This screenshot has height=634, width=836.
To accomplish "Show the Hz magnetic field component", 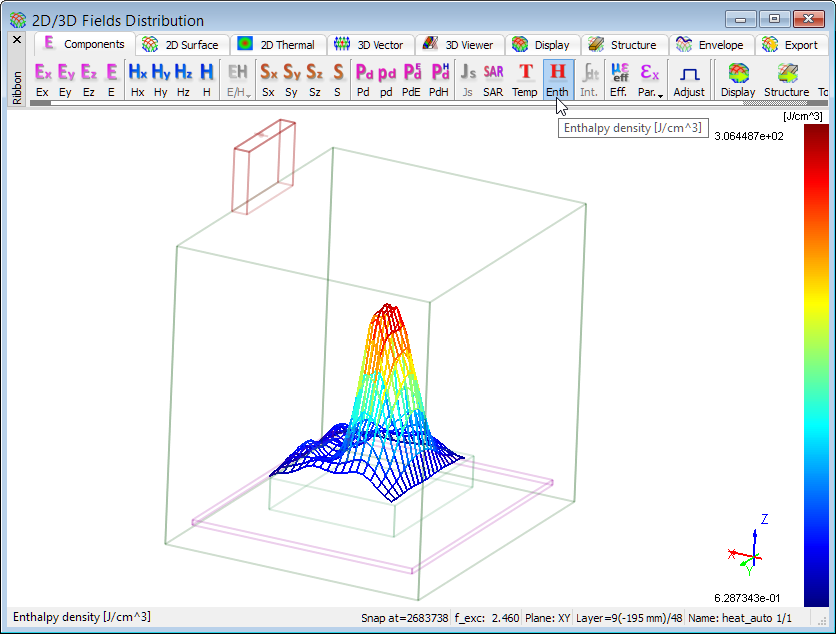I will pos(183,79).
